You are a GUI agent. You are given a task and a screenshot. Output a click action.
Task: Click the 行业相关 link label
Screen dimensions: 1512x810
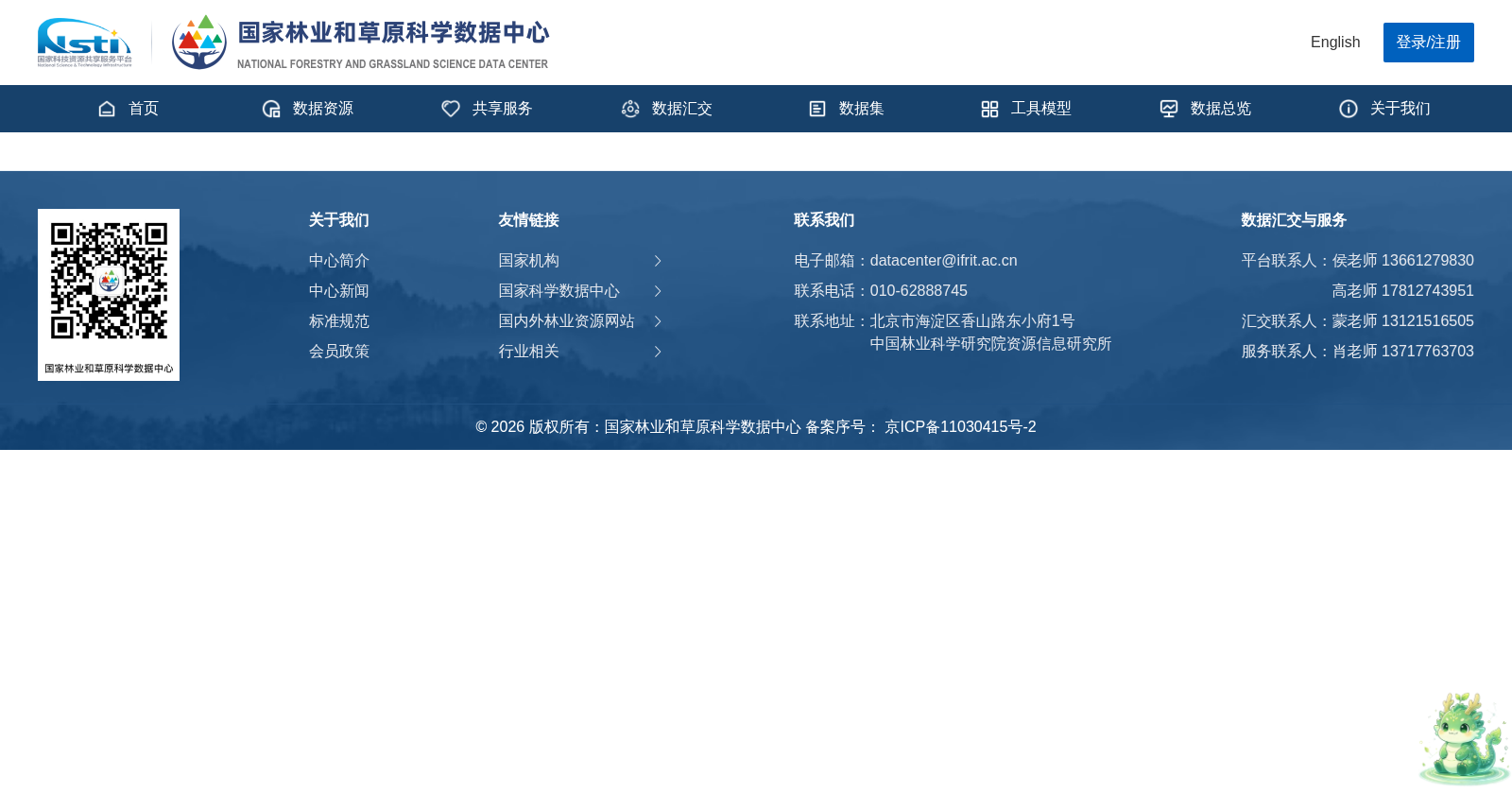529,352
